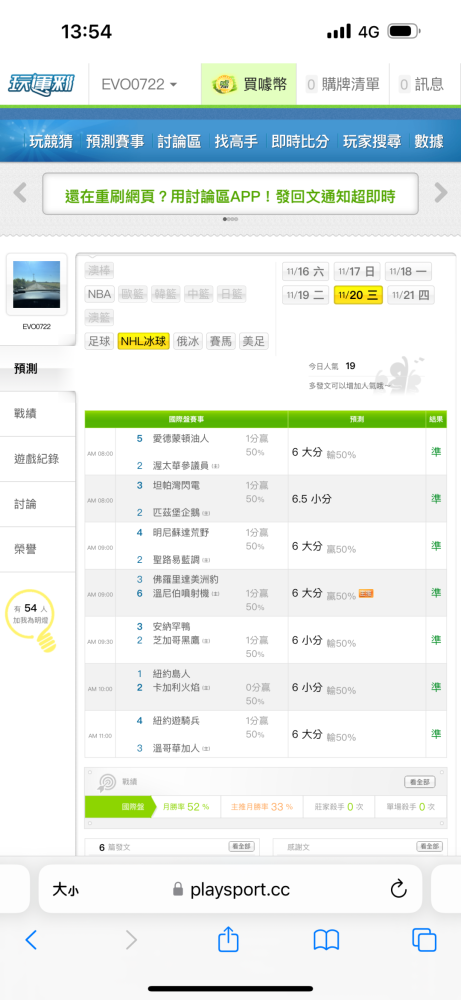
Task: Tap 看全部 beside 6 篇發文
Action: (x=242, y=846)
